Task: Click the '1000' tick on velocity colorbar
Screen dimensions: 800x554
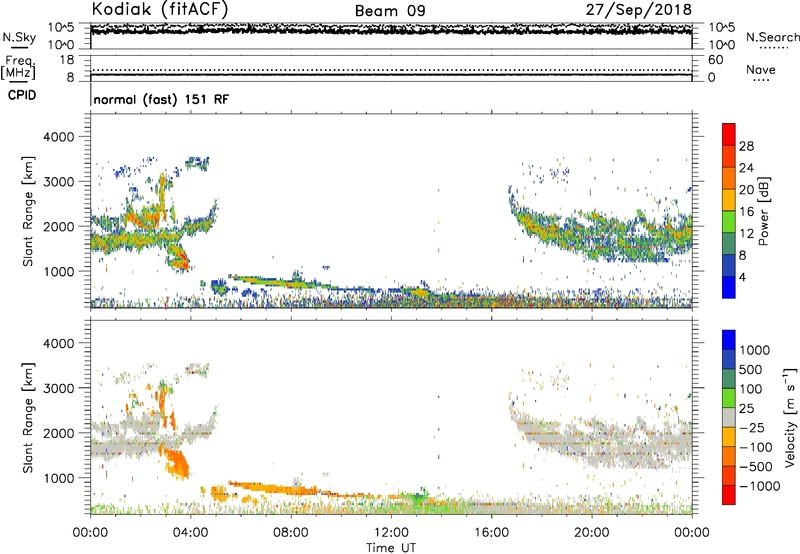Action: click(x=755, y=350)
